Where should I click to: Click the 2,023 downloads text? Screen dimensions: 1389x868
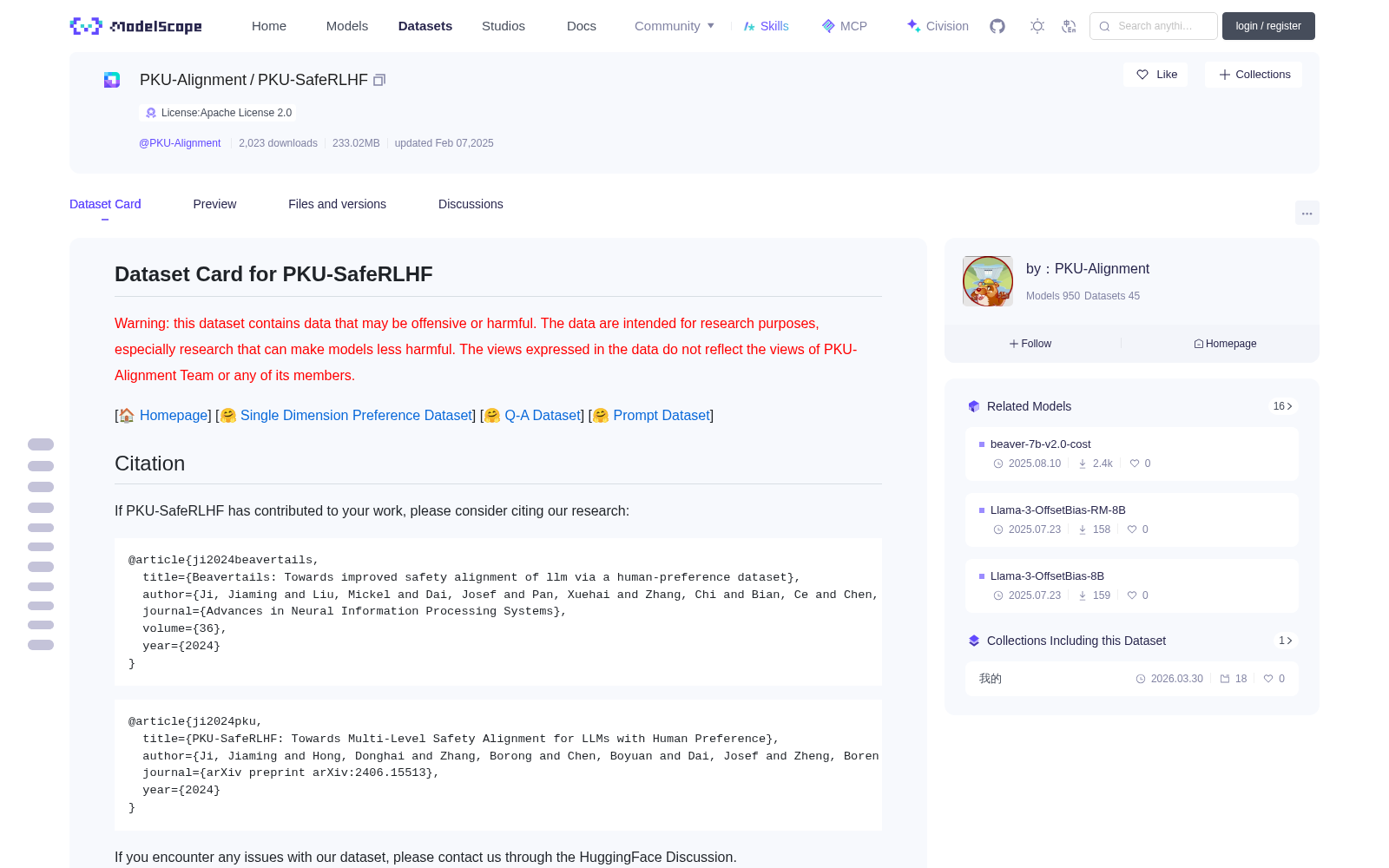(278, 143)
